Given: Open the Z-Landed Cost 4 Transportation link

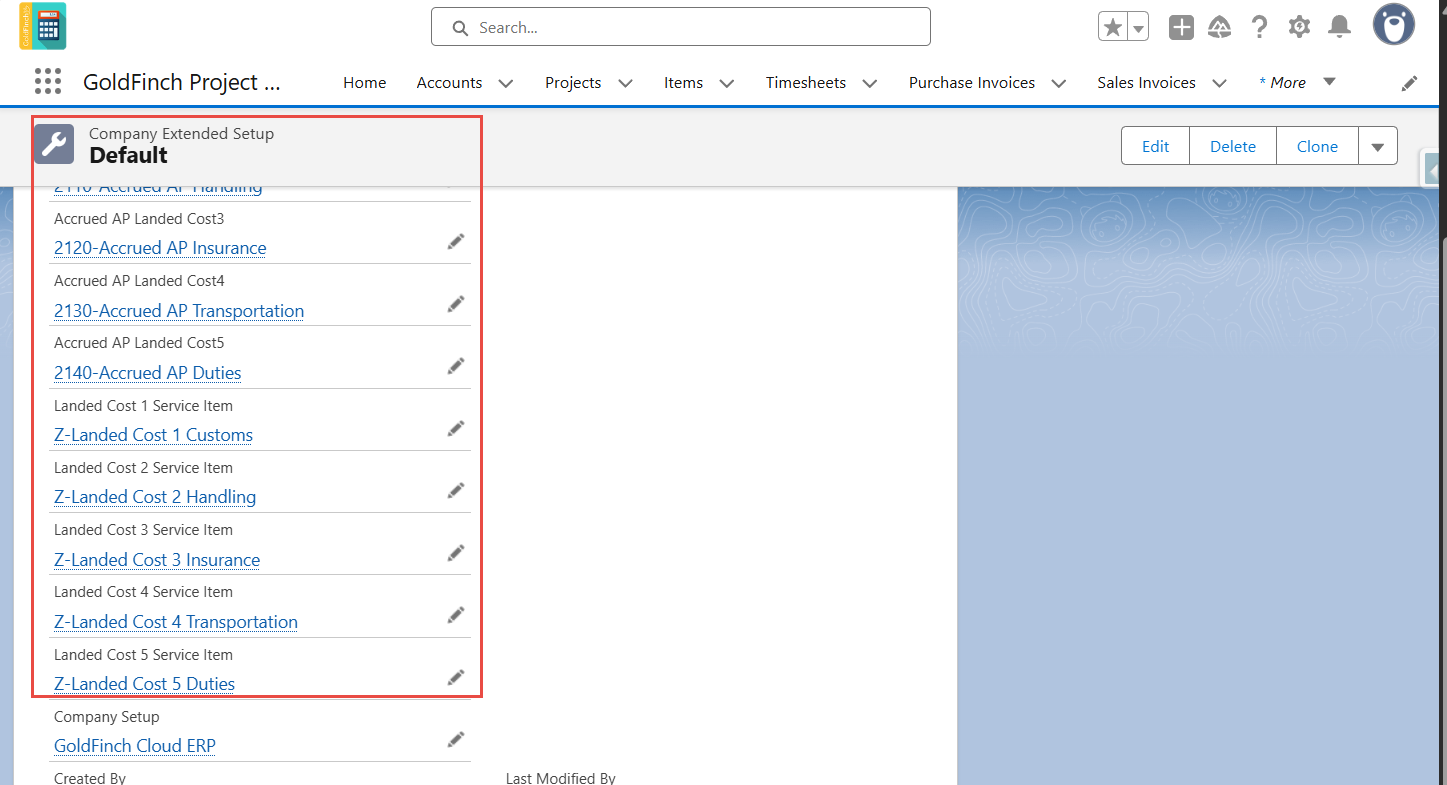Looking at the screenshot, I should (x=176, y=622).
